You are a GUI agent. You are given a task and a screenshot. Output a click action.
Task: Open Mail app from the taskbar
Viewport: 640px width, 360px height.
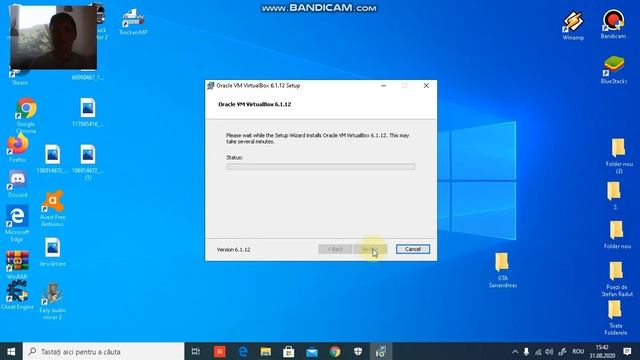(x=312, y=351)
